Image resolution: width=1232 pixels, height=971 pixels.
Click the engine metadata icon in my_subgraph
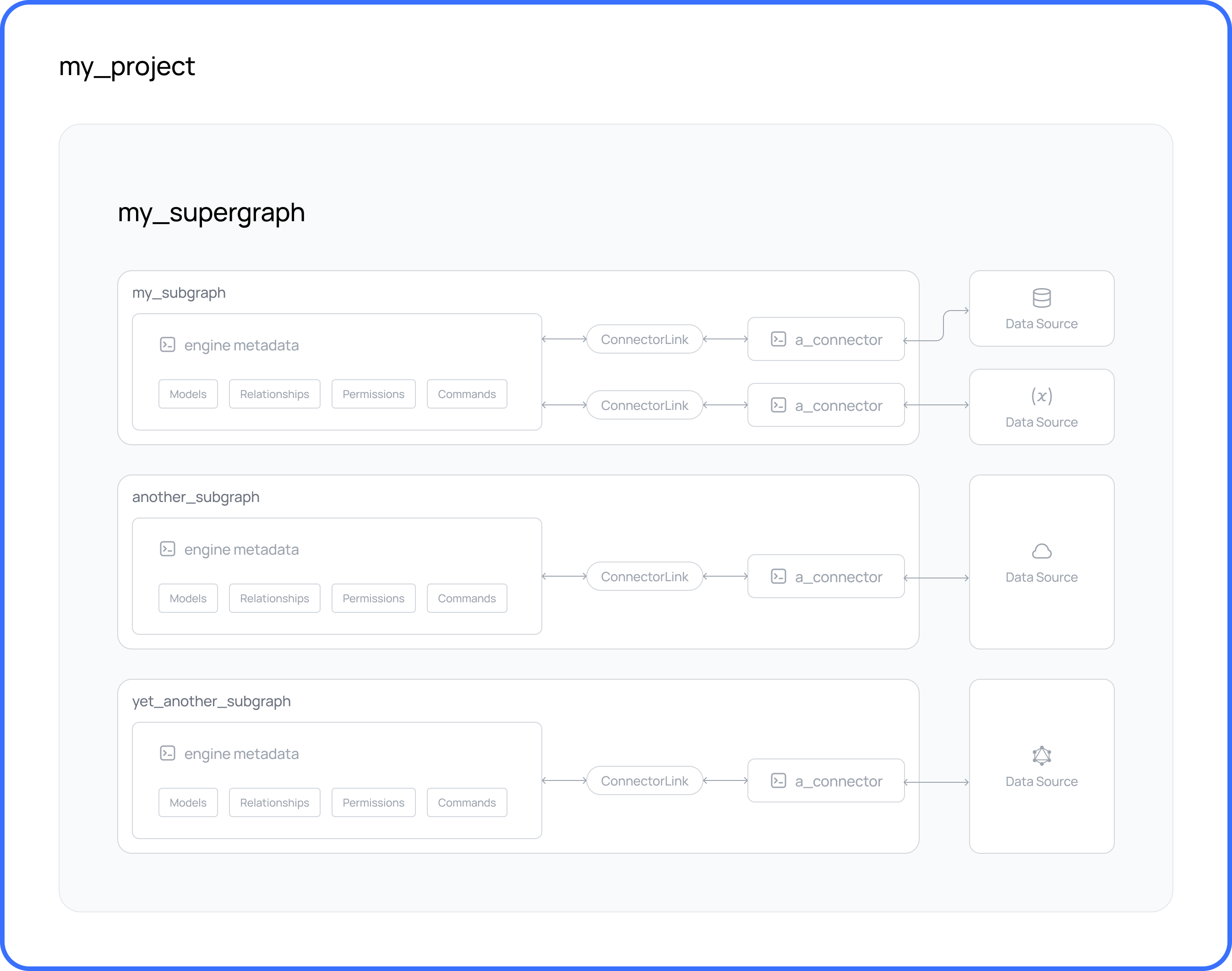coord(167,345)
